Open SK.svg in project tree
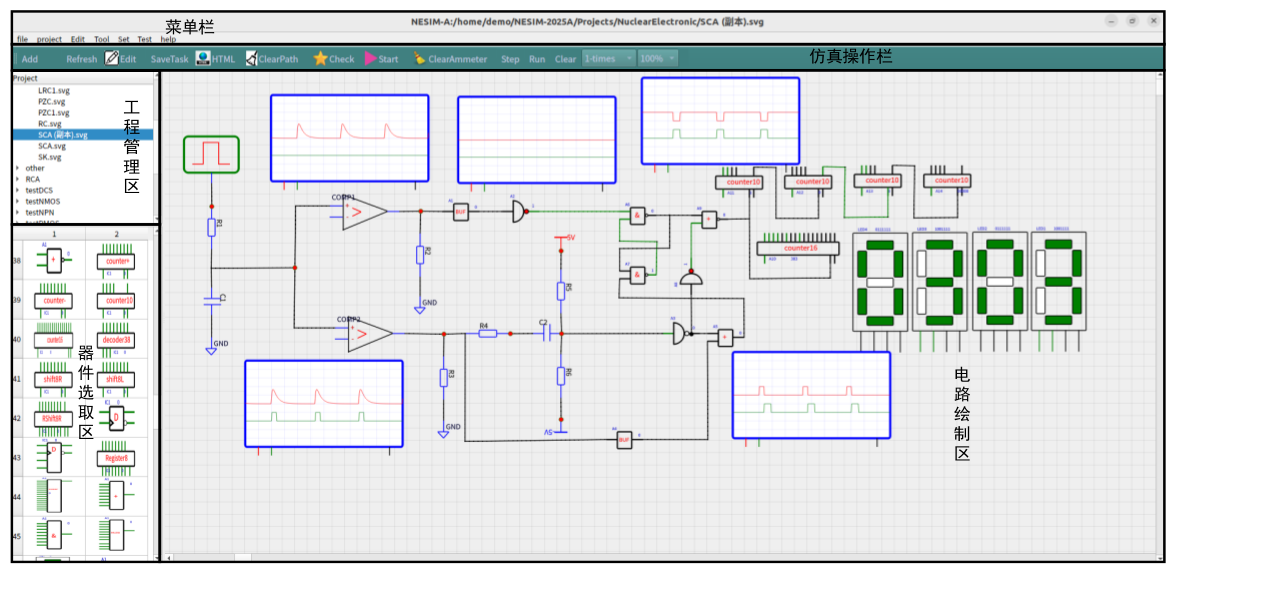1265x589 pixels. [x=50, y=156]
